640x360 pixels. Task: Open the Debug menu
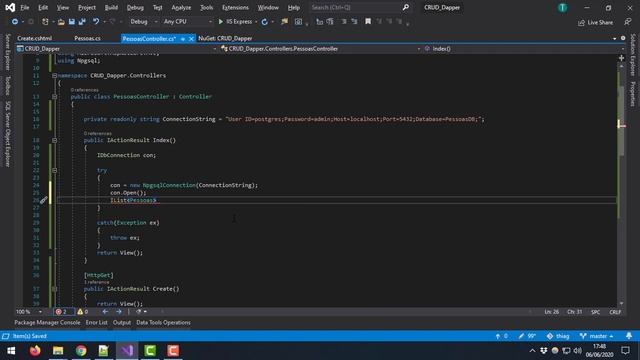[135, 7]
